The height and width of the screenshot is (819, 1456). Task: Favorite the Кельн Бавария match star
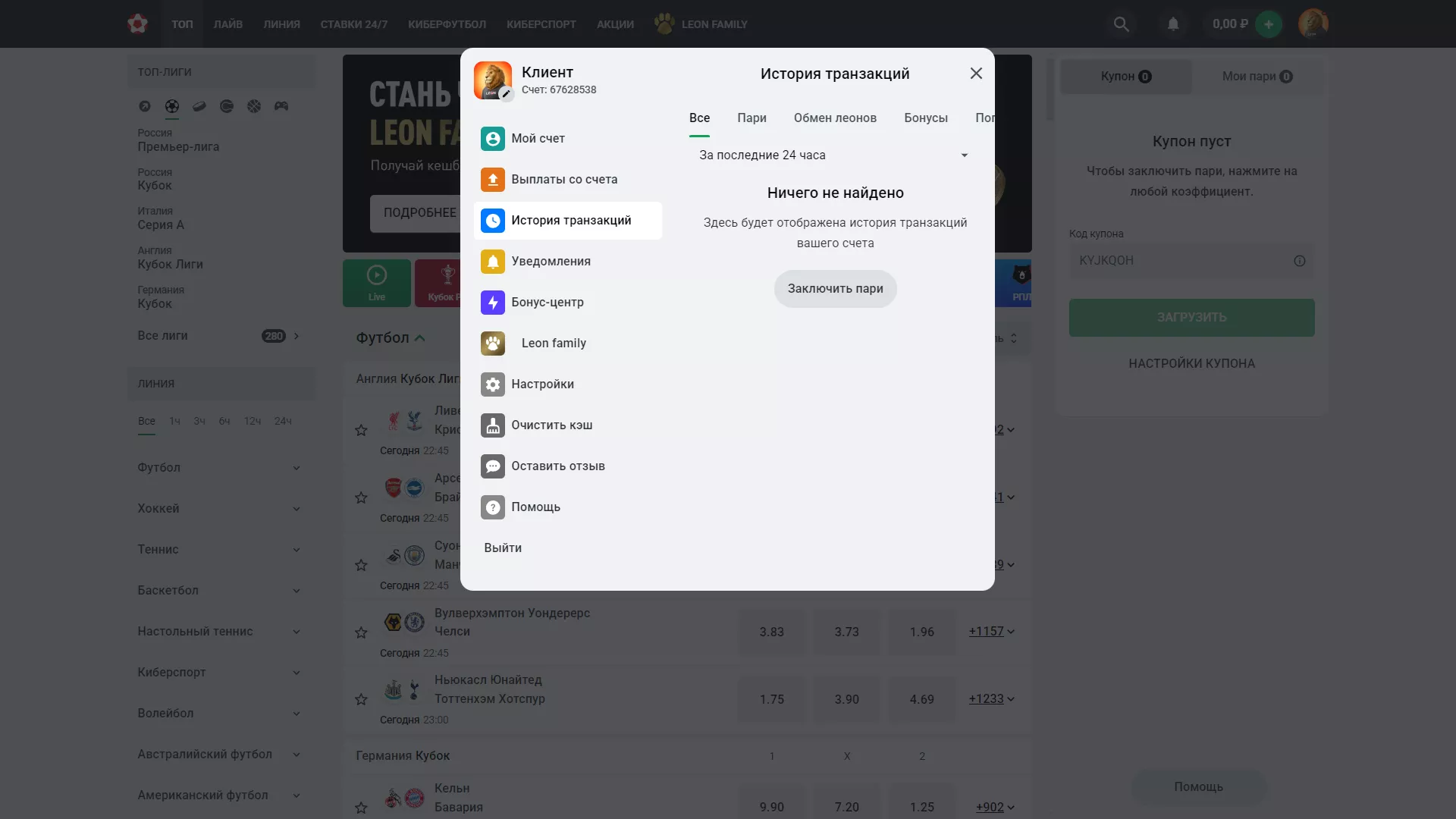pyautogui.click(x=361, y=808)
